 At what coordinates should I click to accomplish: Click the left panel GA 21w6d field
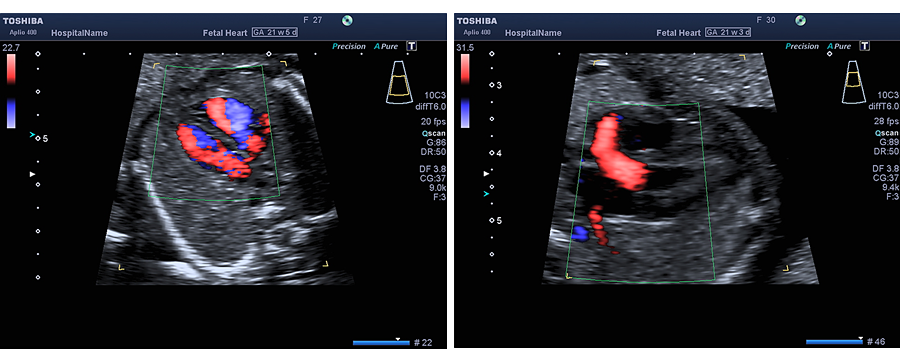(275, 33)
